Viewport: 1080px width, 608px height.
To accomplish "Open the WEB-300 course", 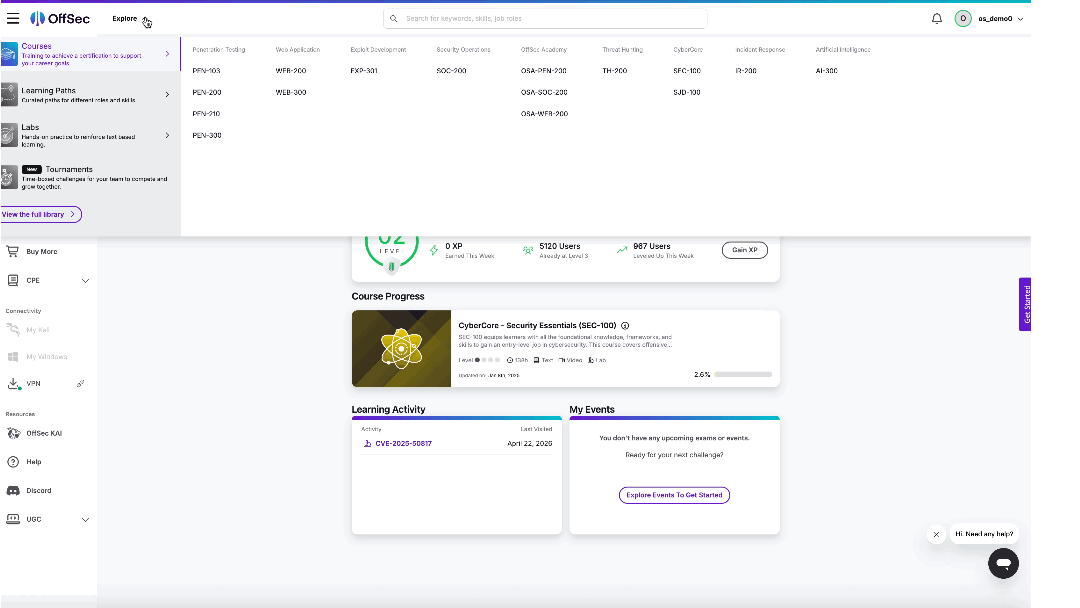I will point(291,92).
